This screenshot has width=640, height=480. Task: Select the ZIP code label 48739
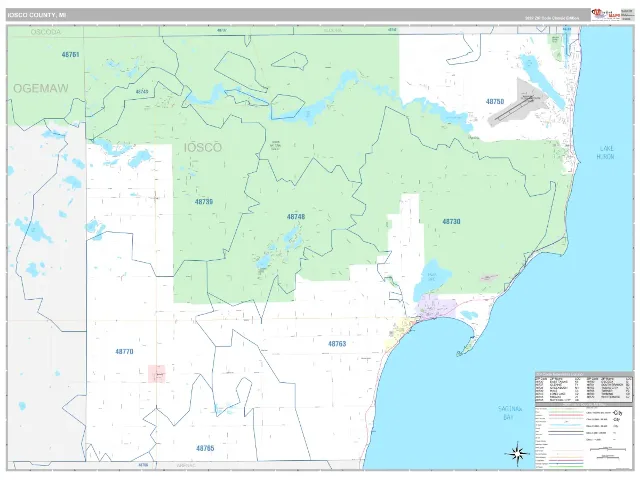[204, 202]
